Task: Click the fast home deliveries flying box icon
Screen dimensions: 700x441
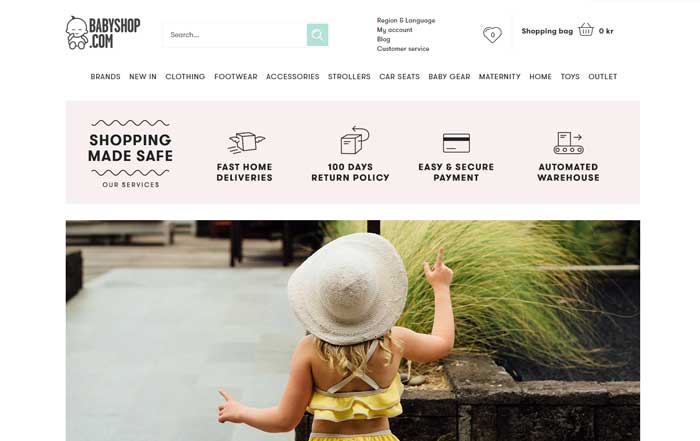Action: (x=246, y=142)
